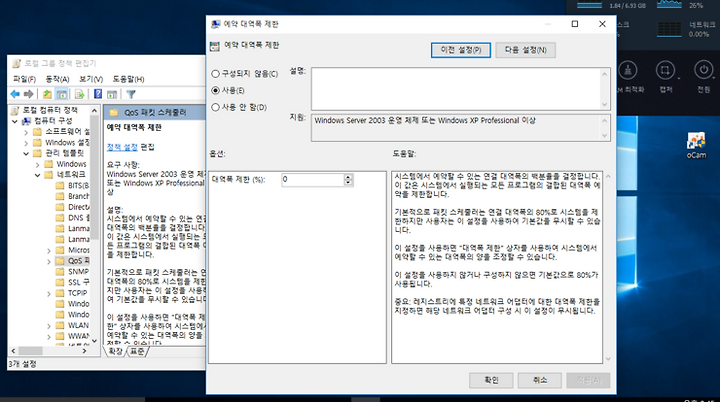Image resolution: width=720 pixels, height=402 pixels.
Task: Select the QoS folder in the tree
Action: point(73,260)
